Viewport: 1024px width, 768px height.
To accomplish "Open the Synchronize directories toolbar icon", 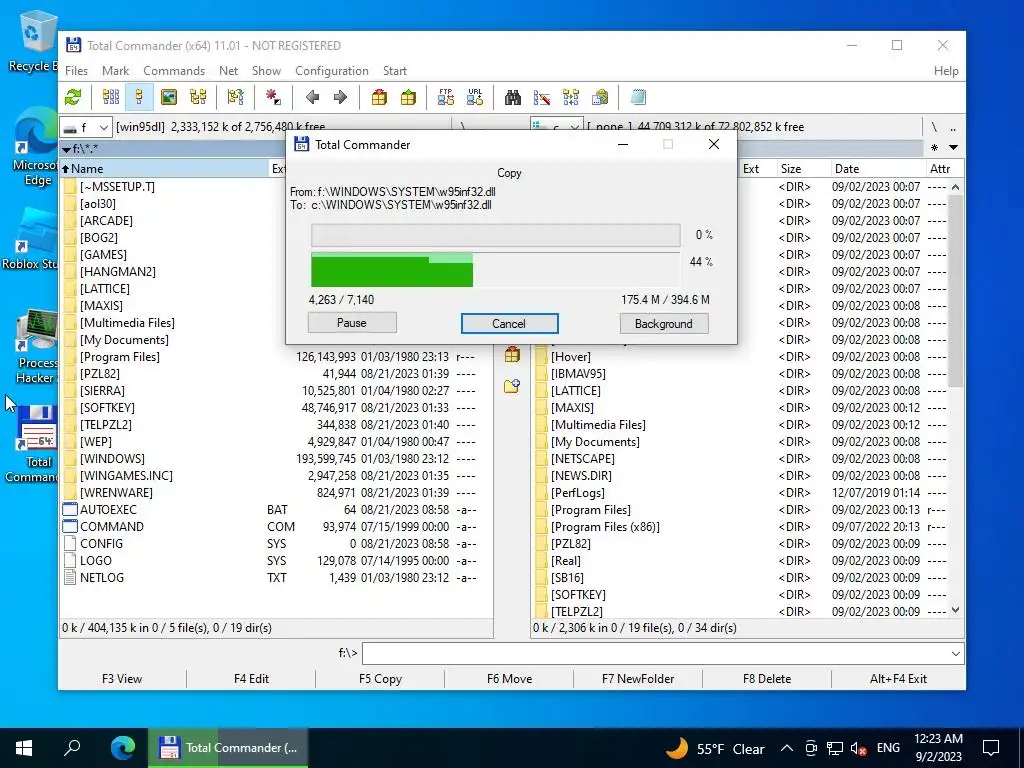I will pos(571,97).
